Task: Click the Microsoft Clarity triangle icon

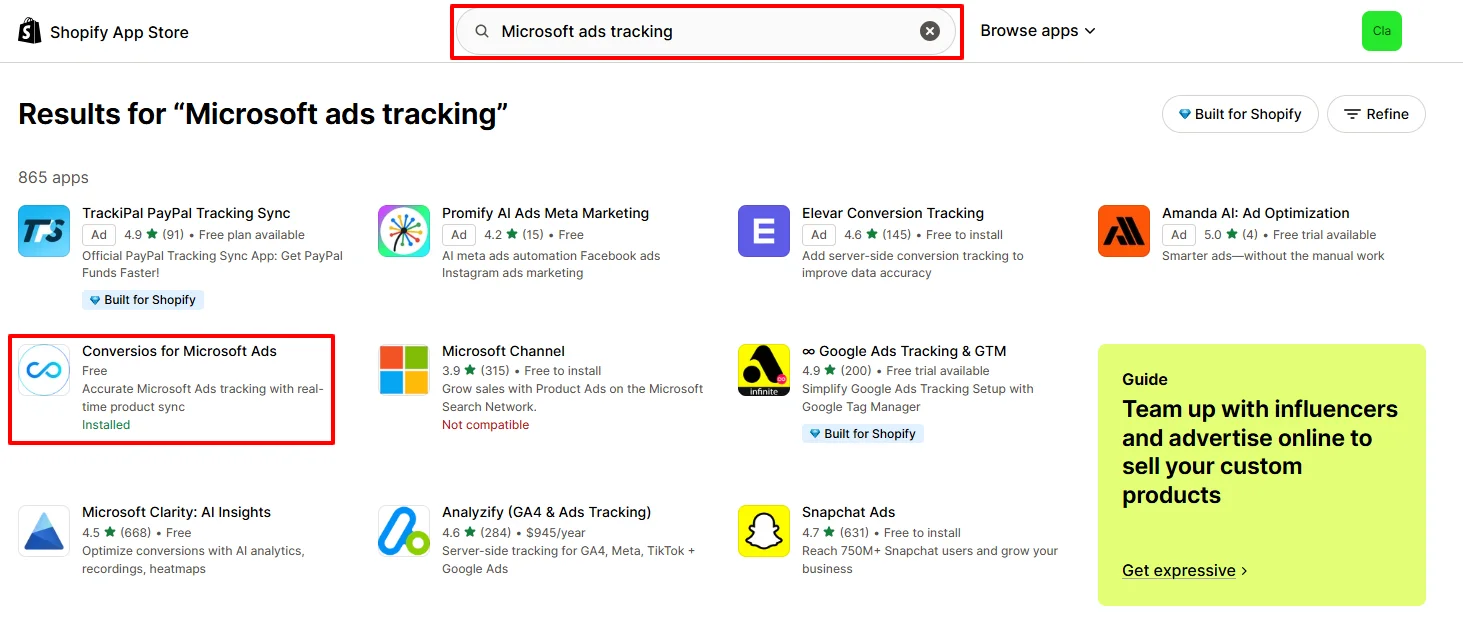Action: (x=43, y=531)
